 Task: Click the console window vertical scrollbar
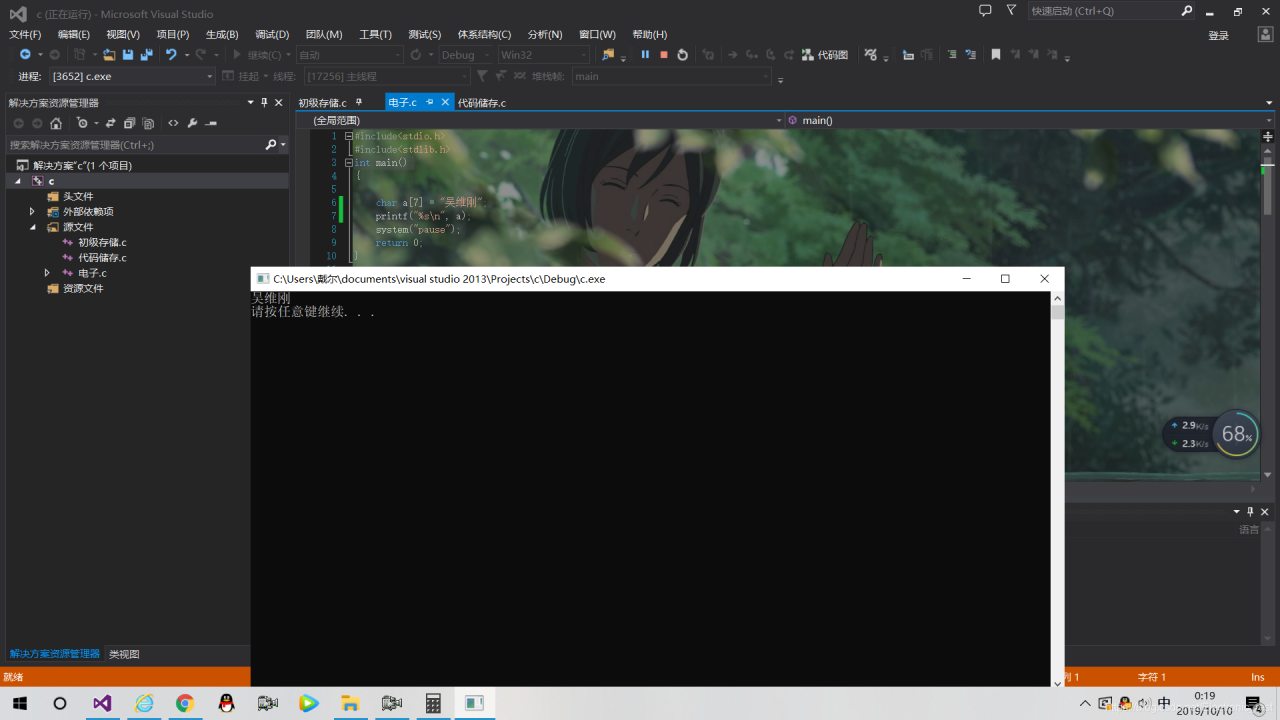tap(1058, 490)
